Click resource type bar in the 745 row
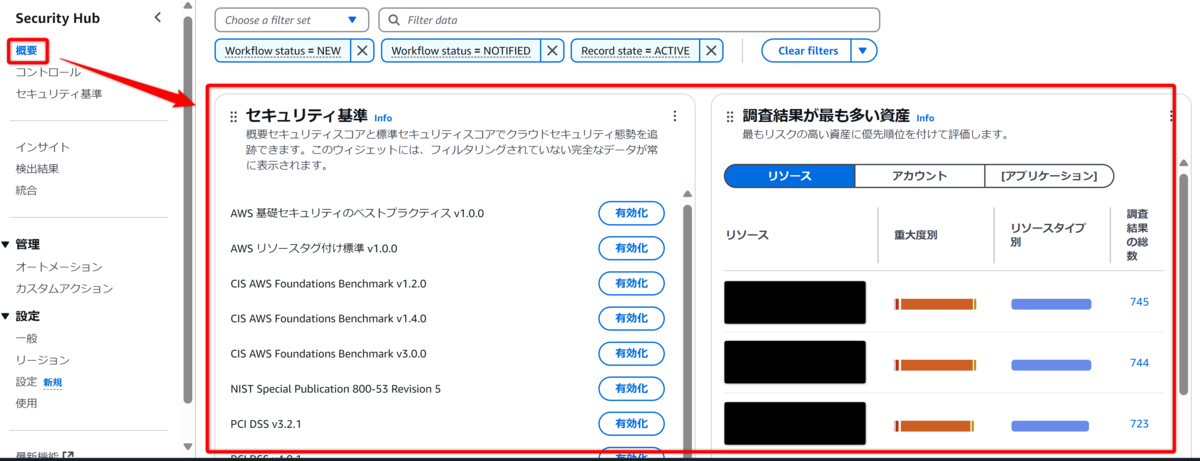The height and width of the screenshot is (461, 1200). click(x=1051, y=304)
